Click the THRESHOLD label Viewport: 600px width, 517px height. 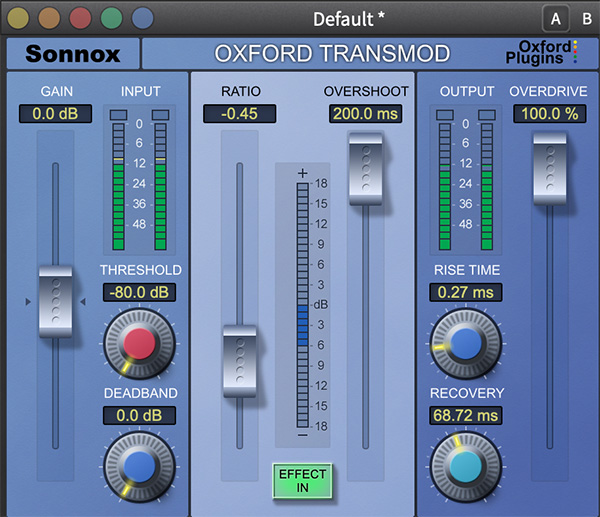click(141, 270)
